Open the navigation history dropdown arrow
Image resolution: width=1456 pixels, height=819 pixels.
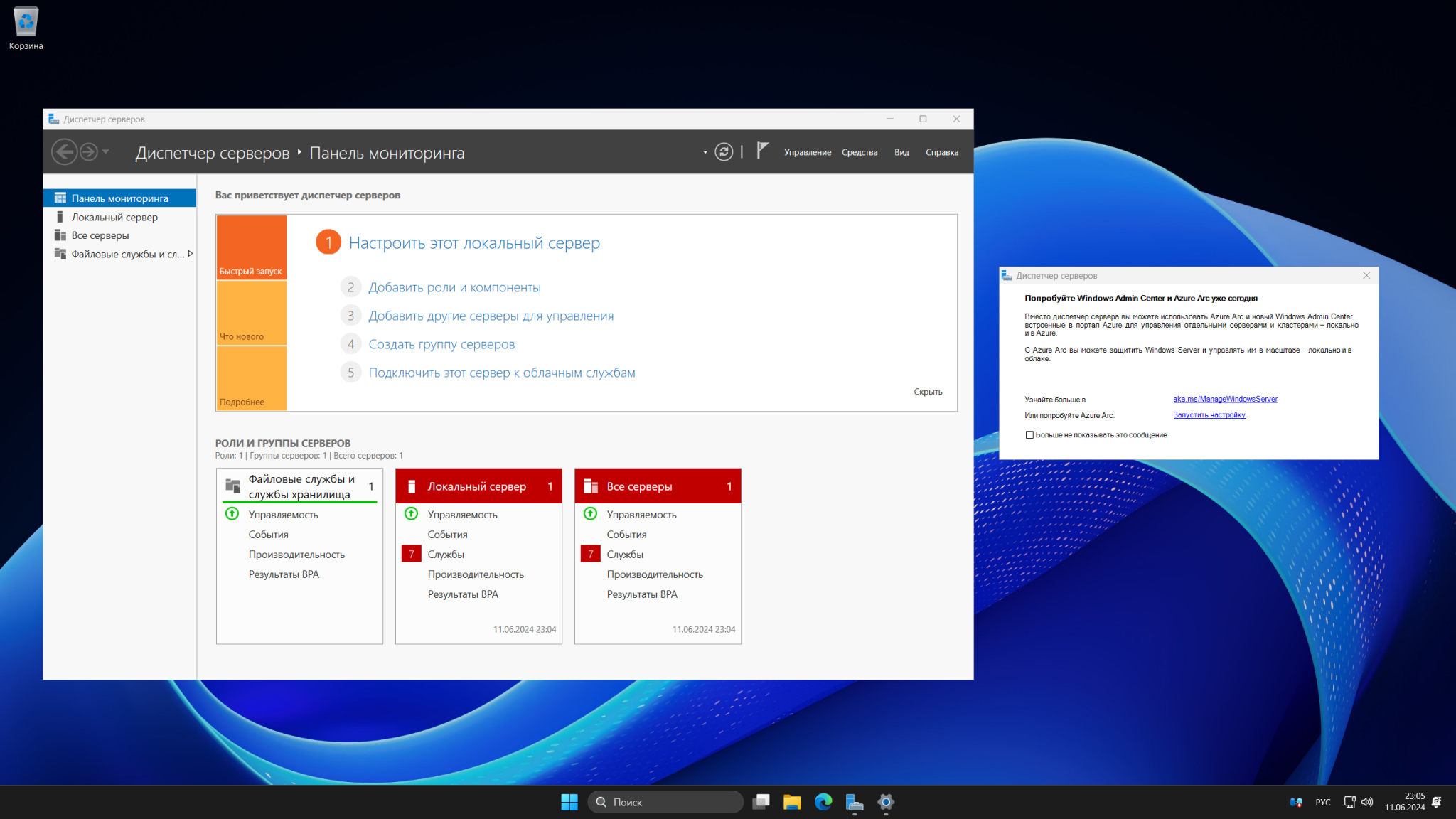[x=106, y=151]
